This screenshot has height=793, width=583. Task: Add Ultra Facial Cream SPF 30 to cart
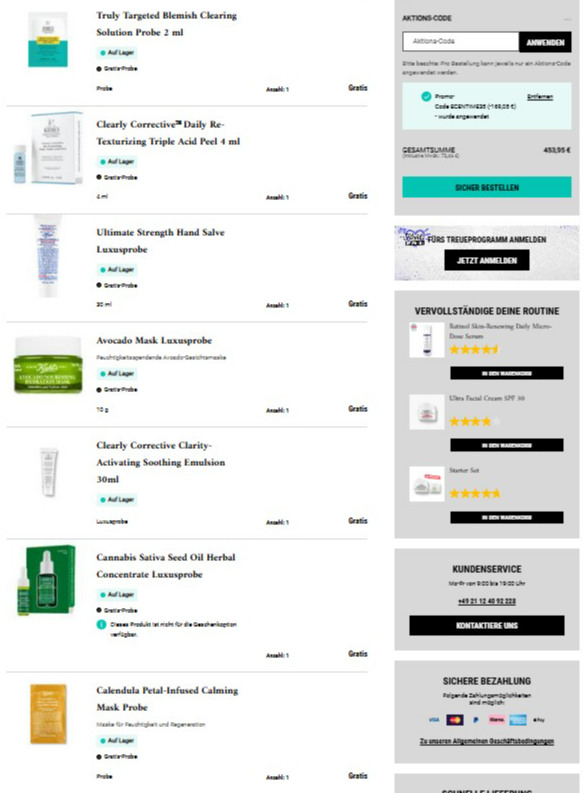tap(507, 445)
